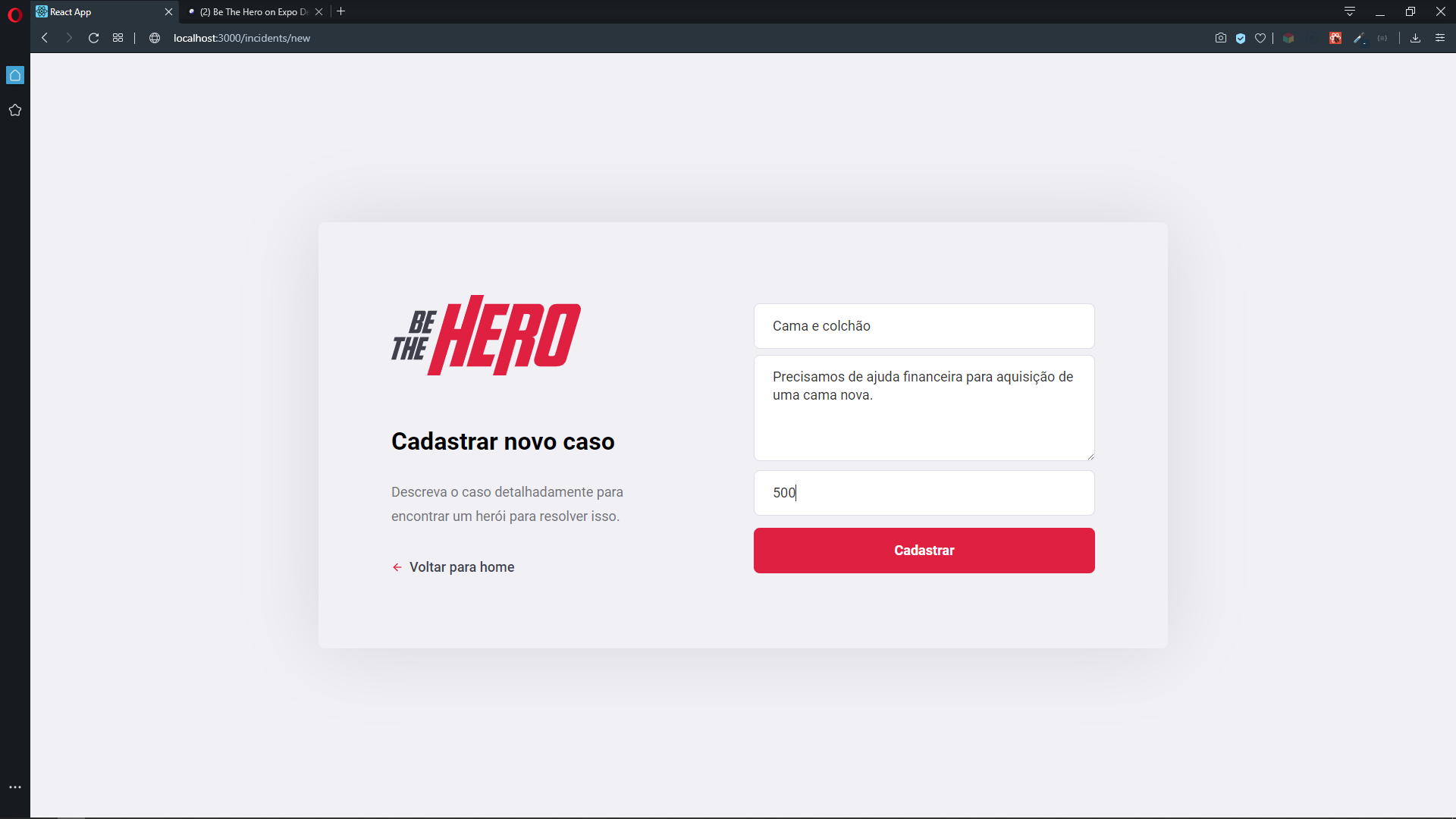Open a new tab with plus button
This screenshot has width=1456, height=819.
click(x=341, y=11)
